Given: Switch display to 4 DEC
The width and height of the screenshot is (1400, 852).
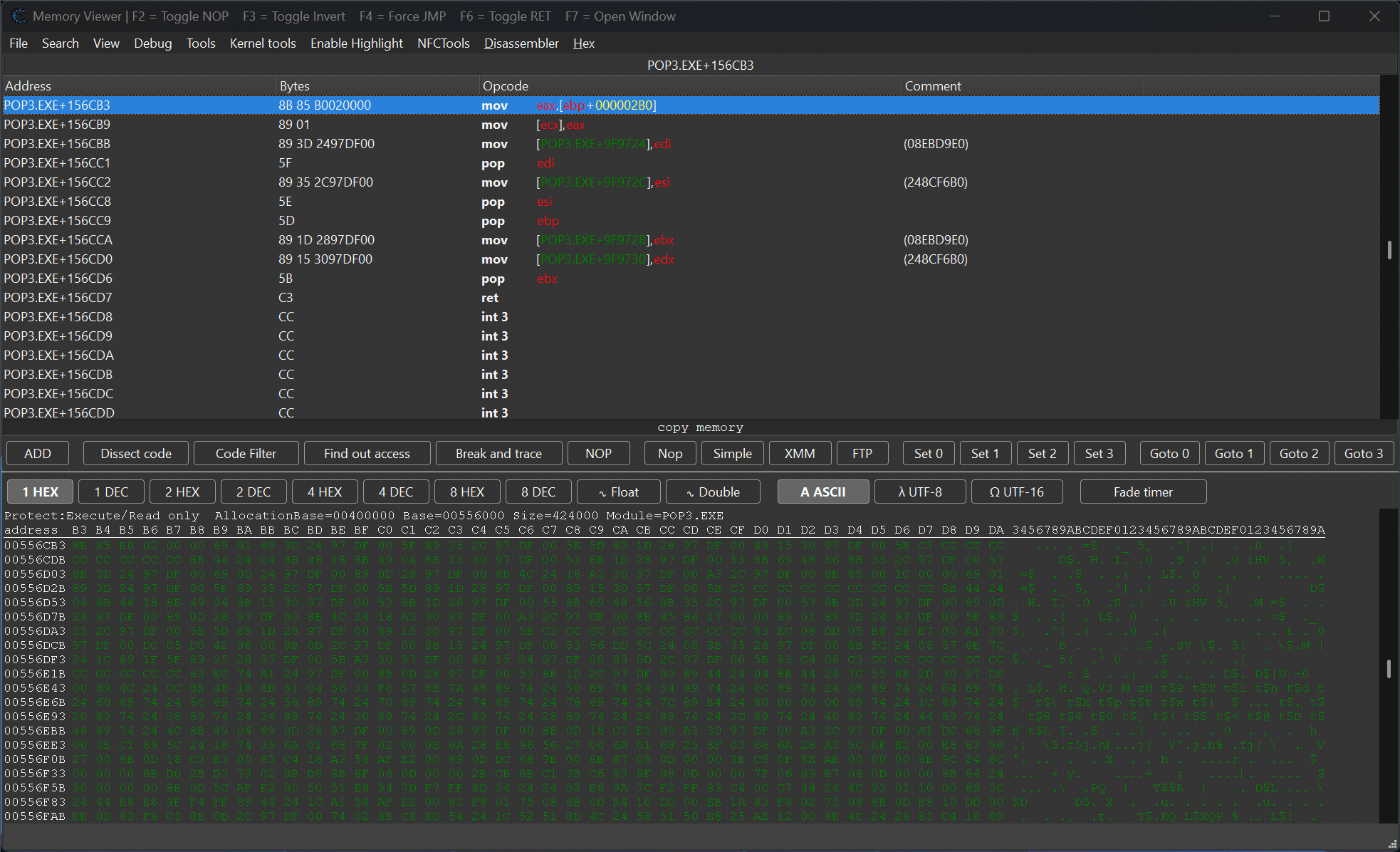Looking at the screenshot, I should tap(396, 492).
